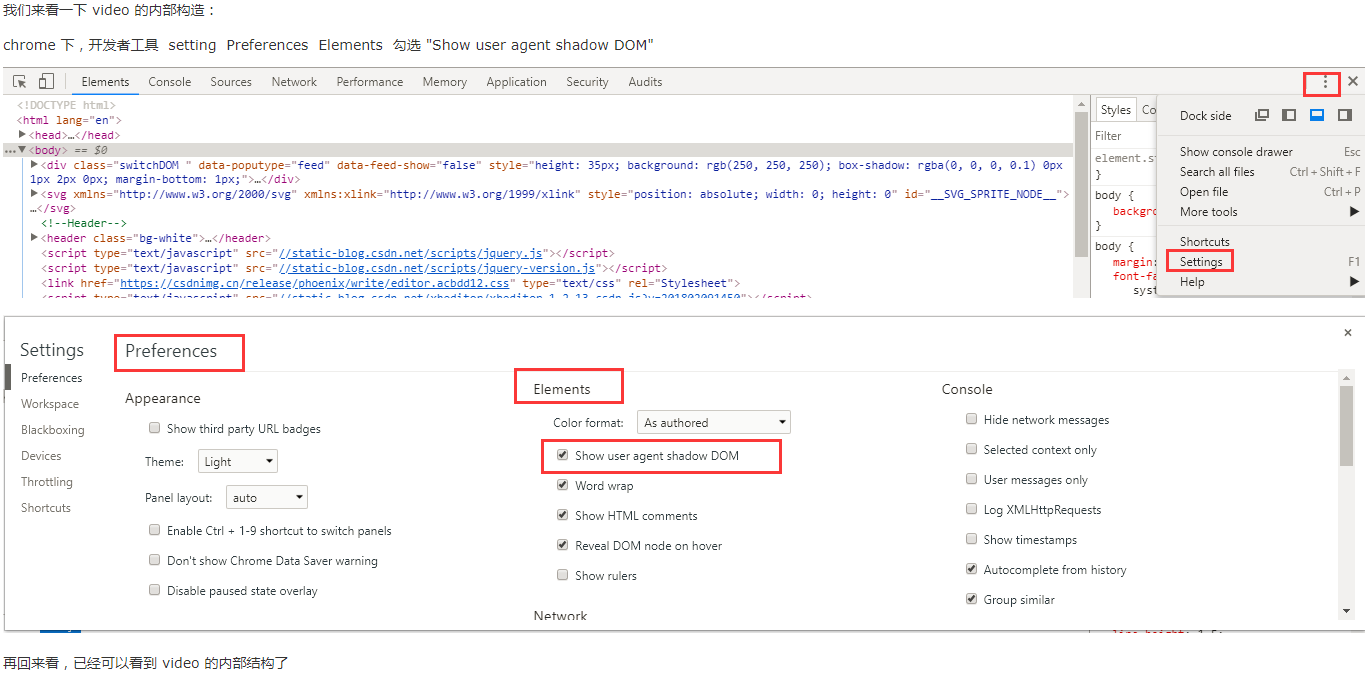Close the DevTools panel with the X
Viewport: 1365px width, 673px height.
click(x=1353, y=82)
